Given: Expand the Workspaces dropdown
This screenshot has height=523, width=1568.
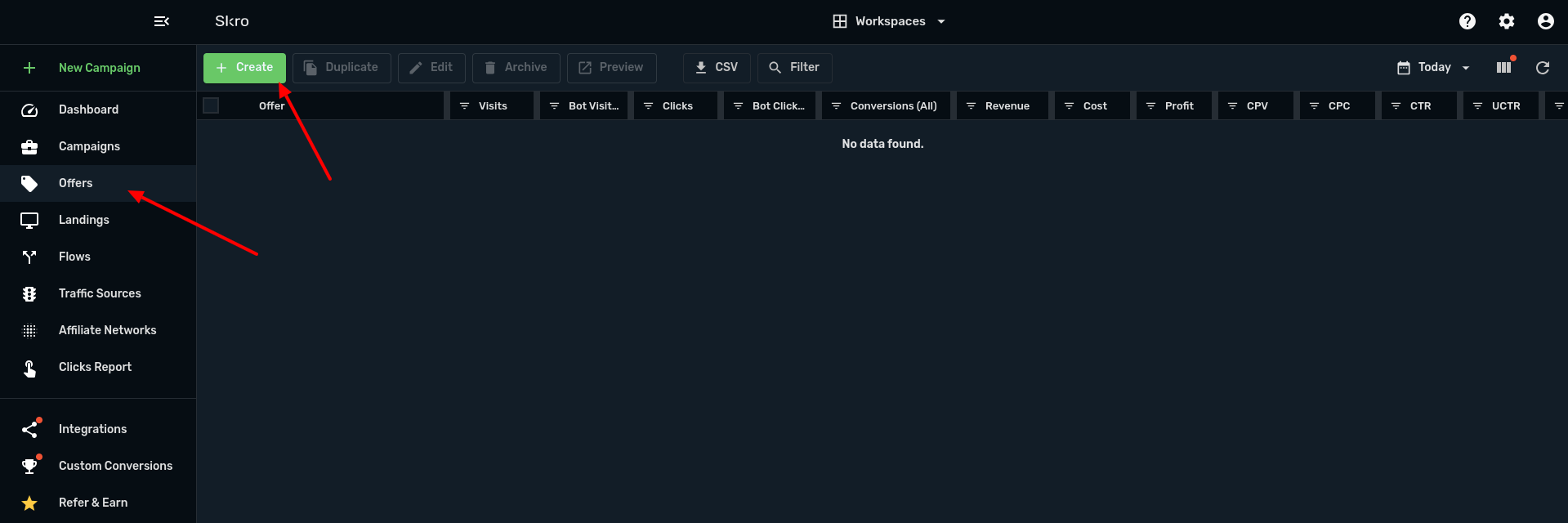Looking at the screenshot, I should (889, 21).
